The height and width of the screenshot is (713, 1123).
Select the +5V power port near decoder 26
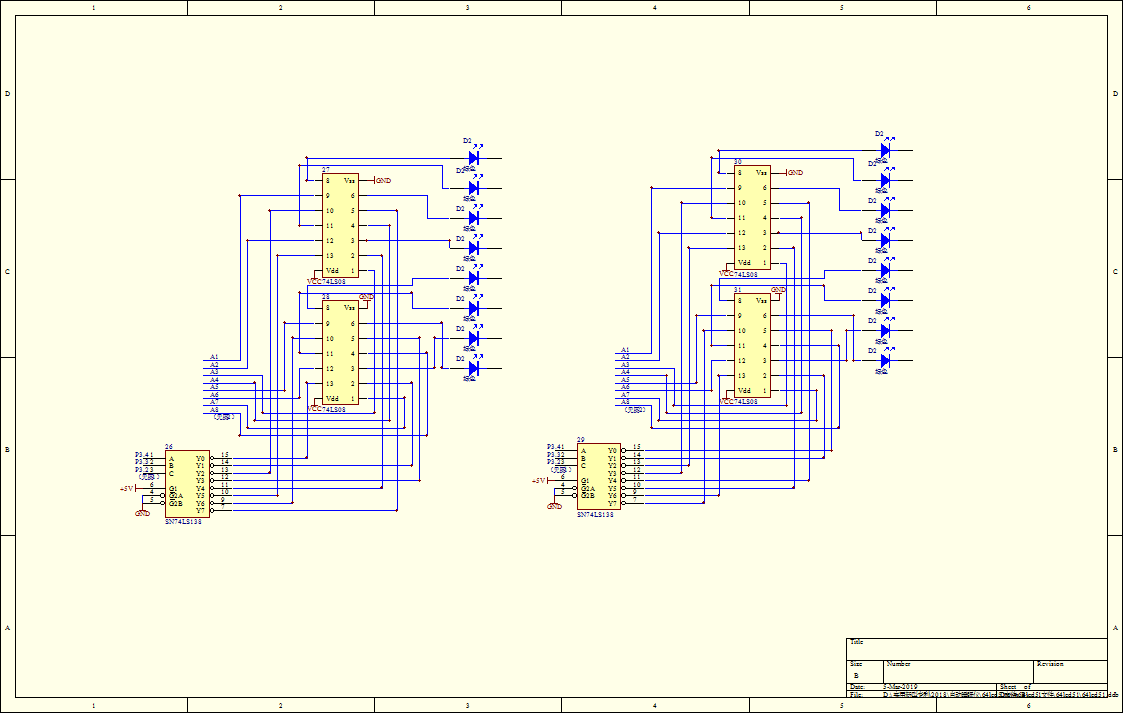127,489
